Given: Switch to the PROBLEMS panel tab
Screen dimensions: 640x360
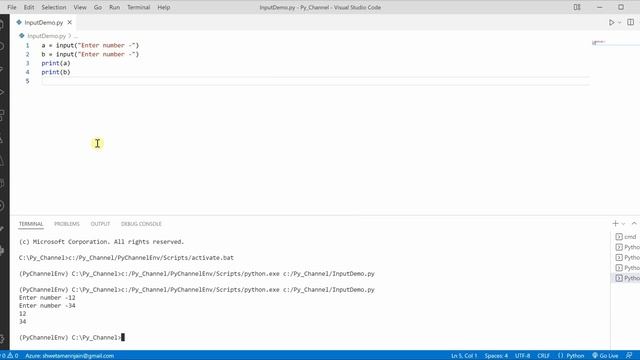Looking at the screenshot, I should [x=67, y=224].
